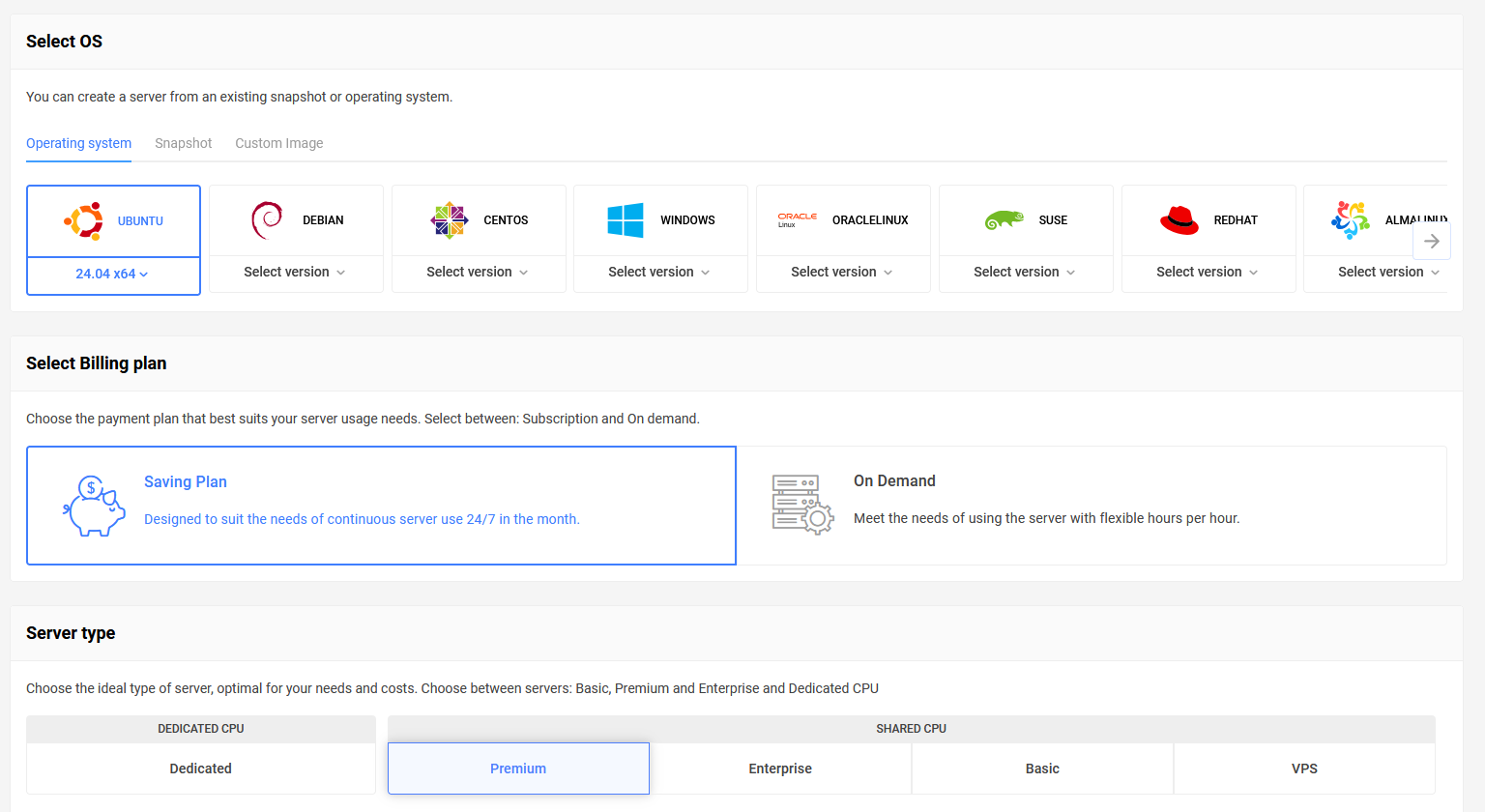The height and width of the screenshot is (812, 1485).
Task: Show more OS options with the right arrow
Action: coord(1432,241)
